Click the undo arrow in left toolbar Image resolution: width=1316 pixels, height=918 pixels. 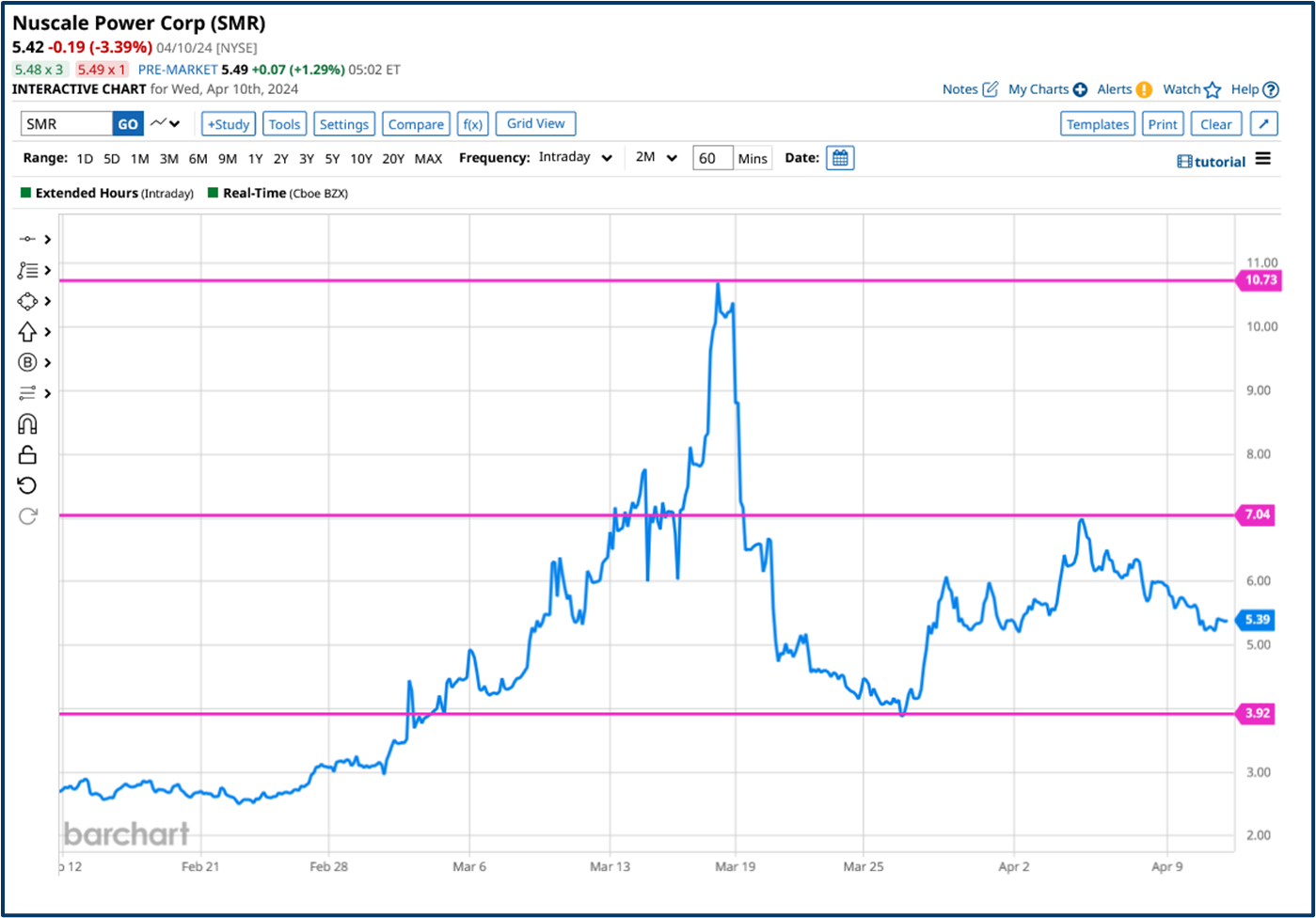tap(27, 485)
